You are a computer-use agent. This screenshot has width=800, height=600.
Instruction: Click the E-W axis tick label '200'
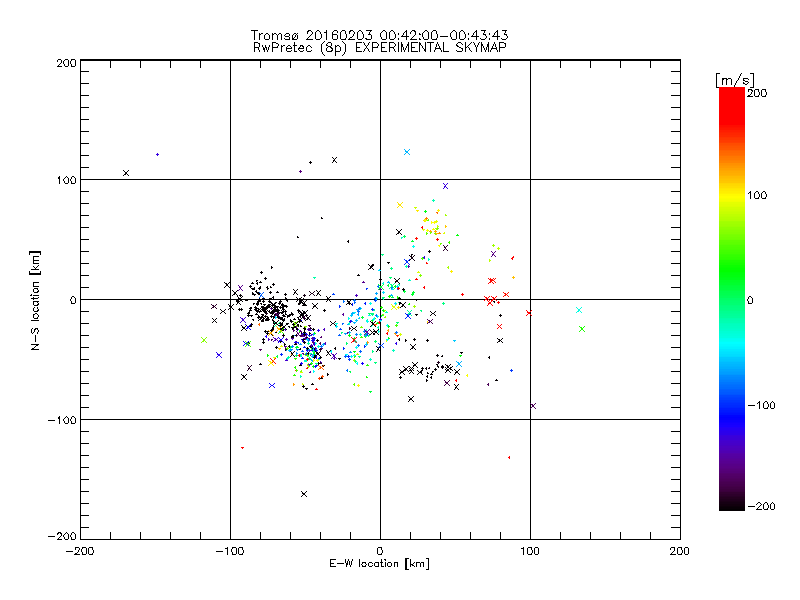click(680, 551)
